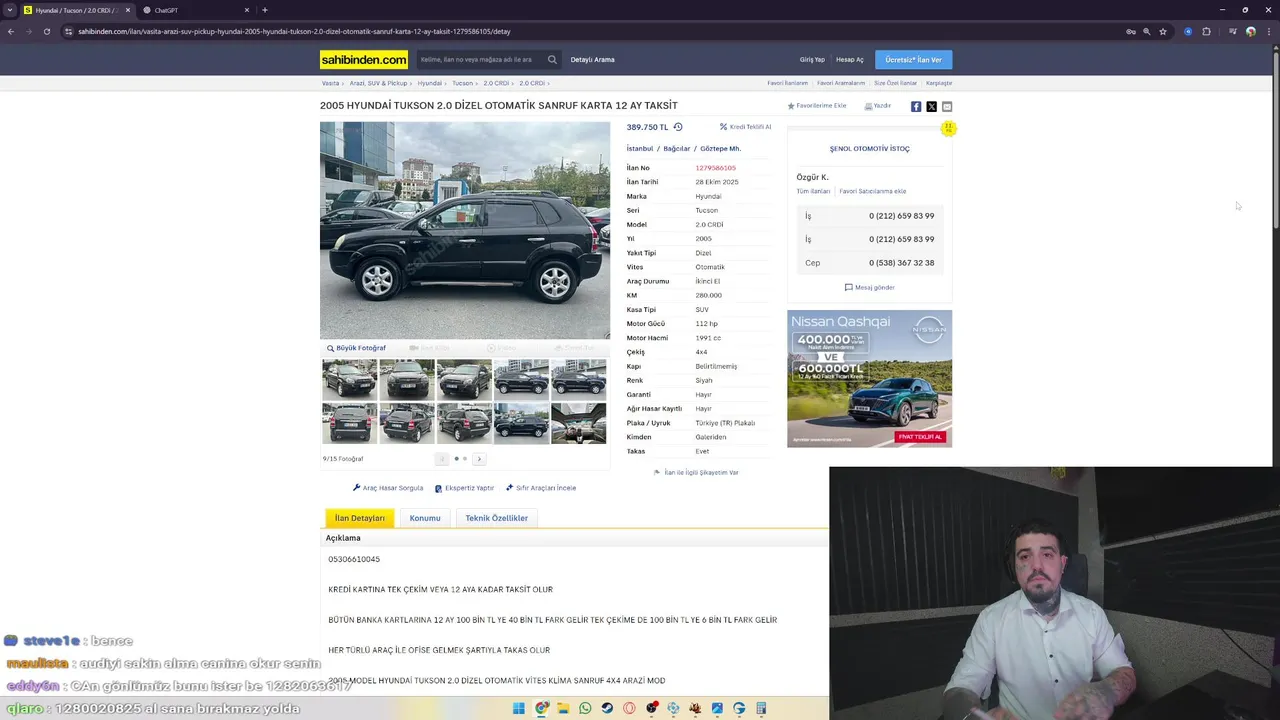Open Windows Start menu

[518, 708]
